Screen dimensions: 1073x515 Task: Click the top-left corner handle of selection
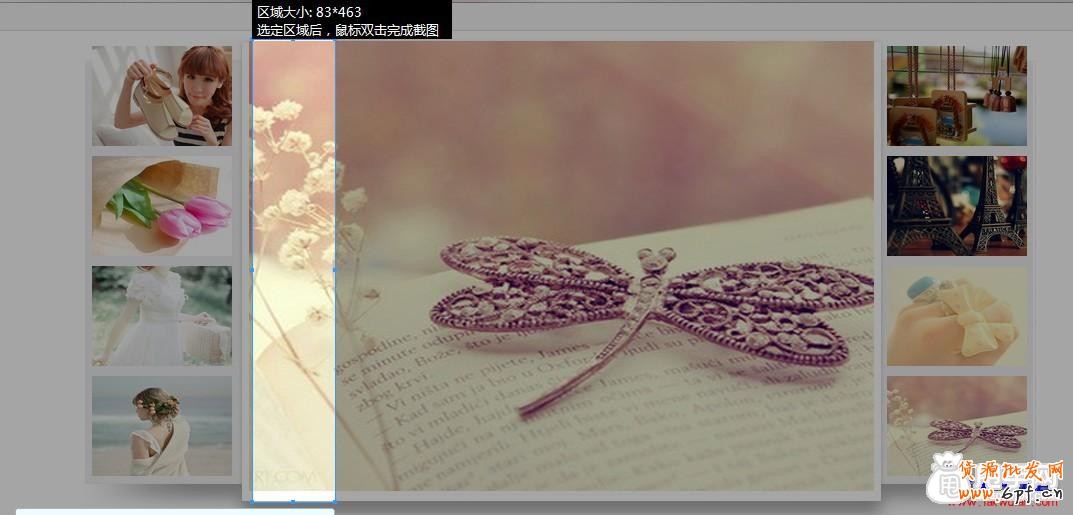[x=252, y=40]
